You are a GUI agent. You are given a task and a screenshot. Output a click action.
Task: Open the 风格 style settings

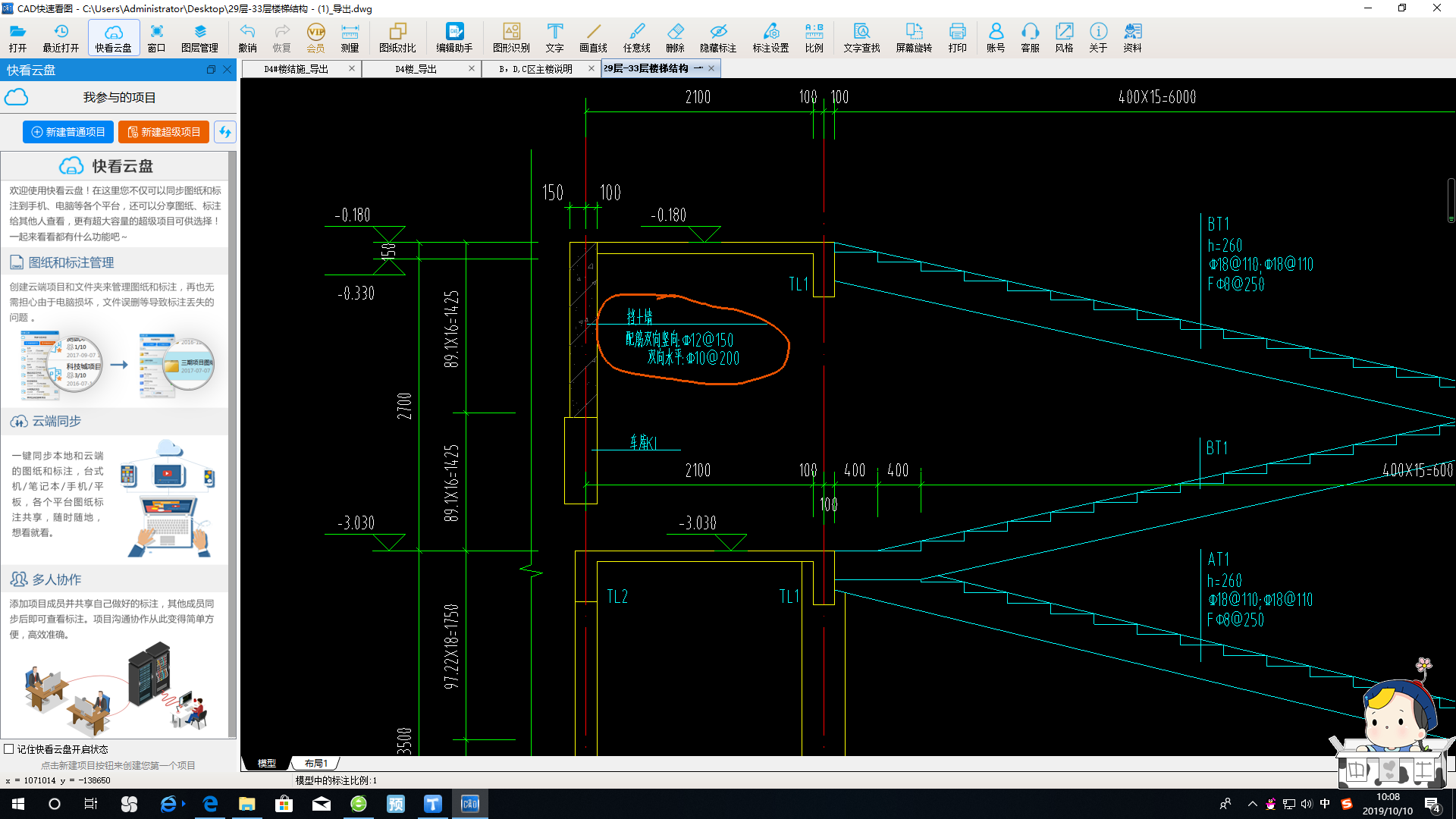click(1064, 37)
